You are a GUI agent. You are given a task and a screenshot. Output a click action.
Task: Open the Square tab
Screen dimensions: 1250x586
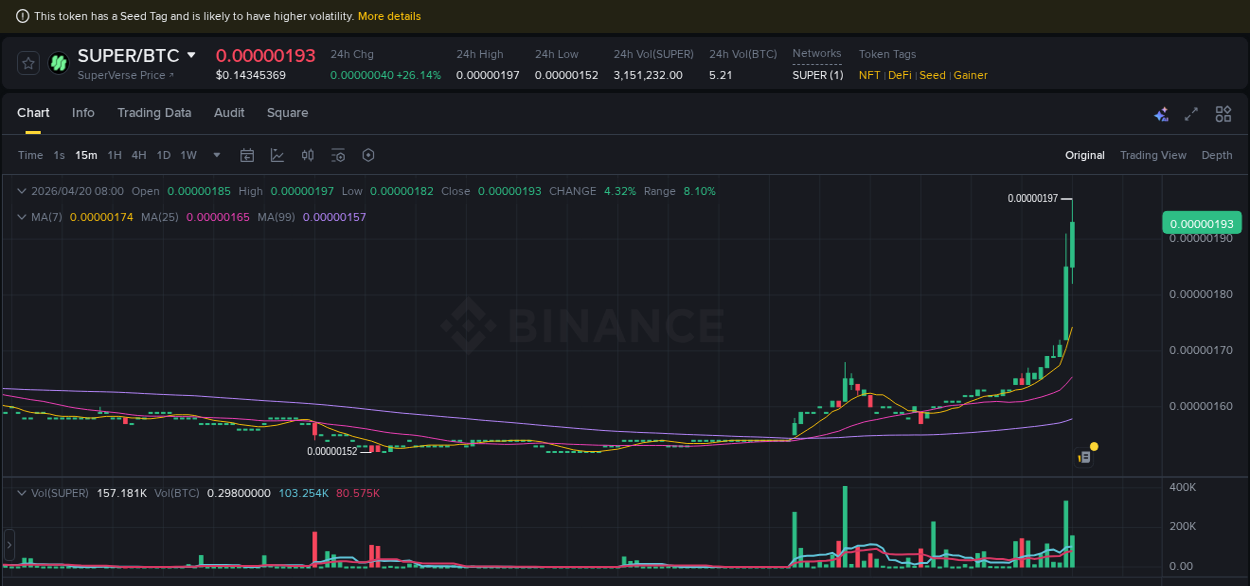click(287, 113)
